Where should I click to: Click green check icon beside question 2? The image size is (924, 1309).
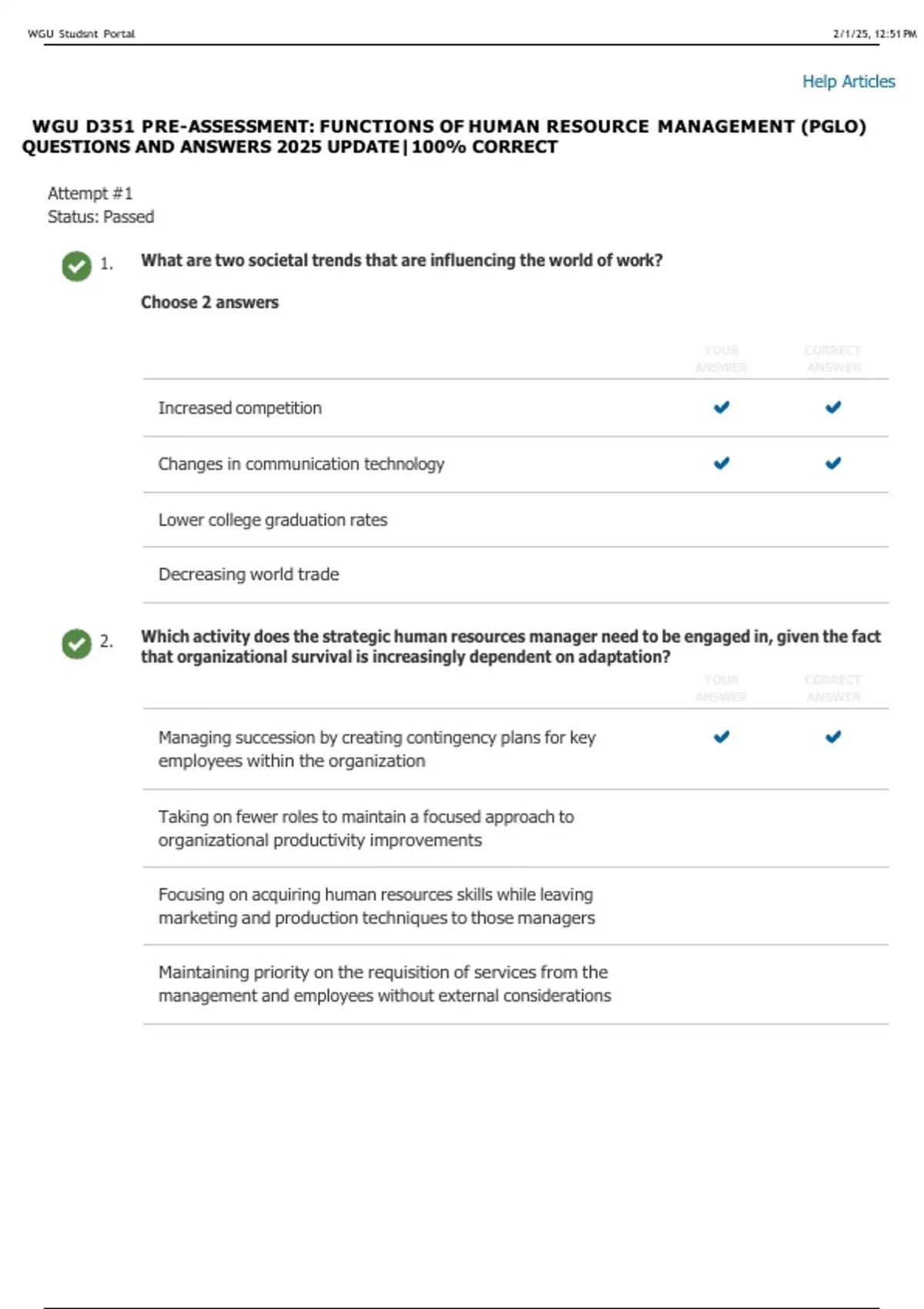coord(76,643)
